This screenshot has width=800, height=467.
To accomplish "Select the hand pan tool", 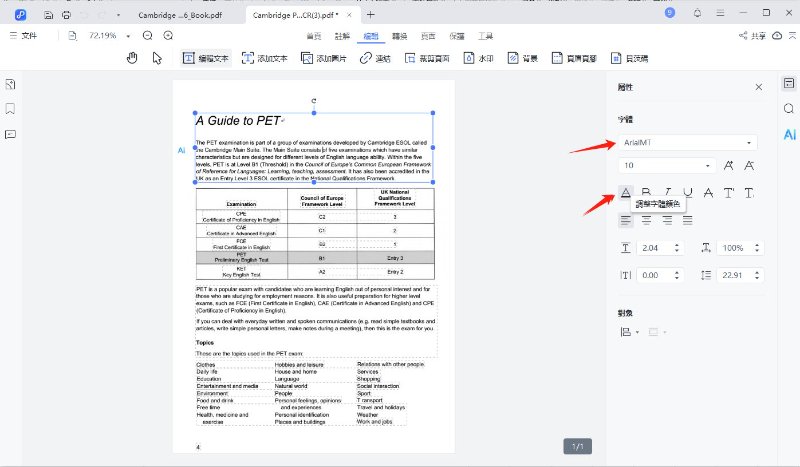I will (x=132, y=58).
